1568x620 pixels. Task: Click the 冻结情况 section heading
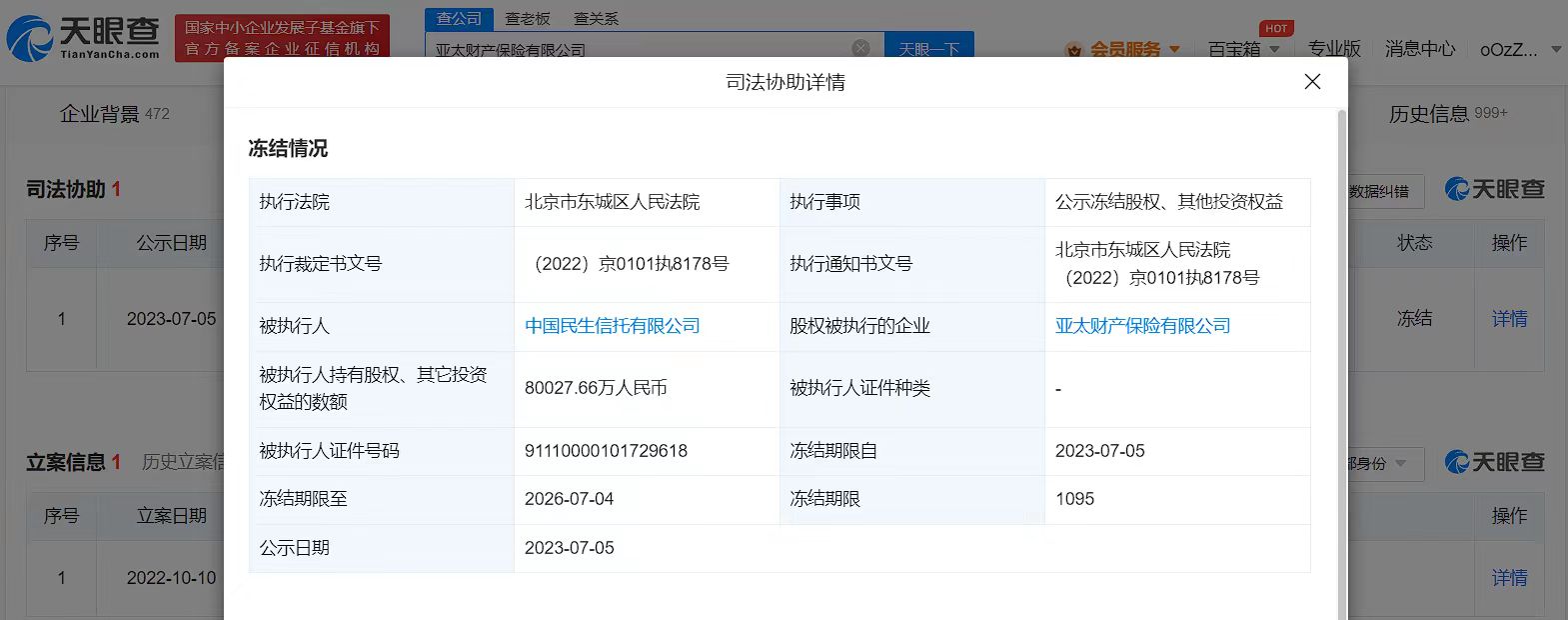(288, 149)
